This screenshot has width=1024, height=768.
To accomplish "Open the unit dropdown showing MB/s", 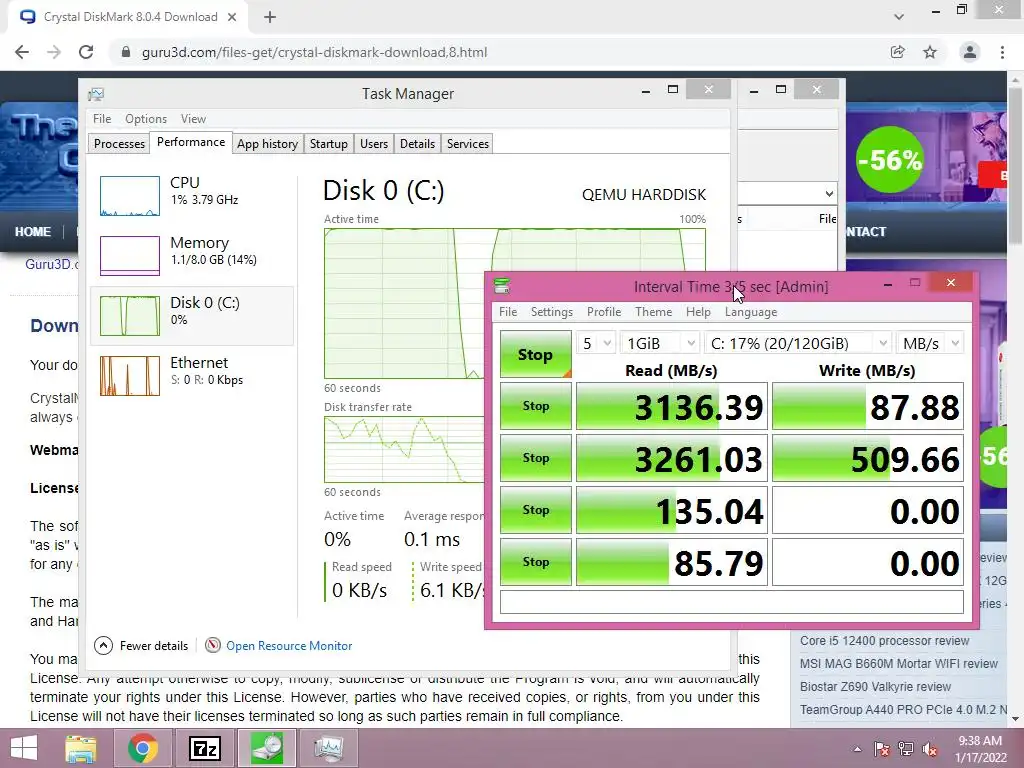I will pos(930,343).
